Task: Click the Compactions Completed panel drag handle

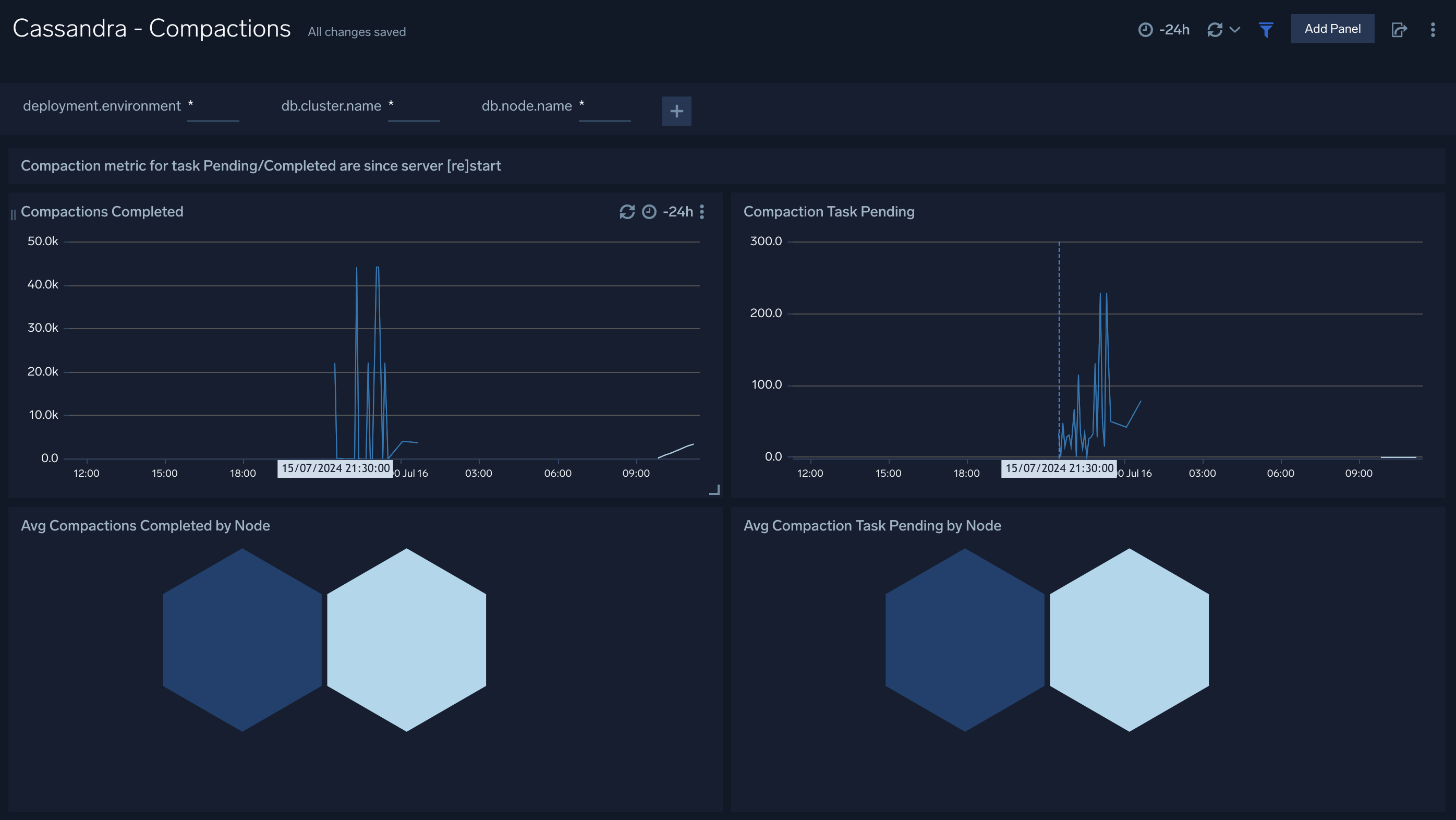Action: click(13, 214)
